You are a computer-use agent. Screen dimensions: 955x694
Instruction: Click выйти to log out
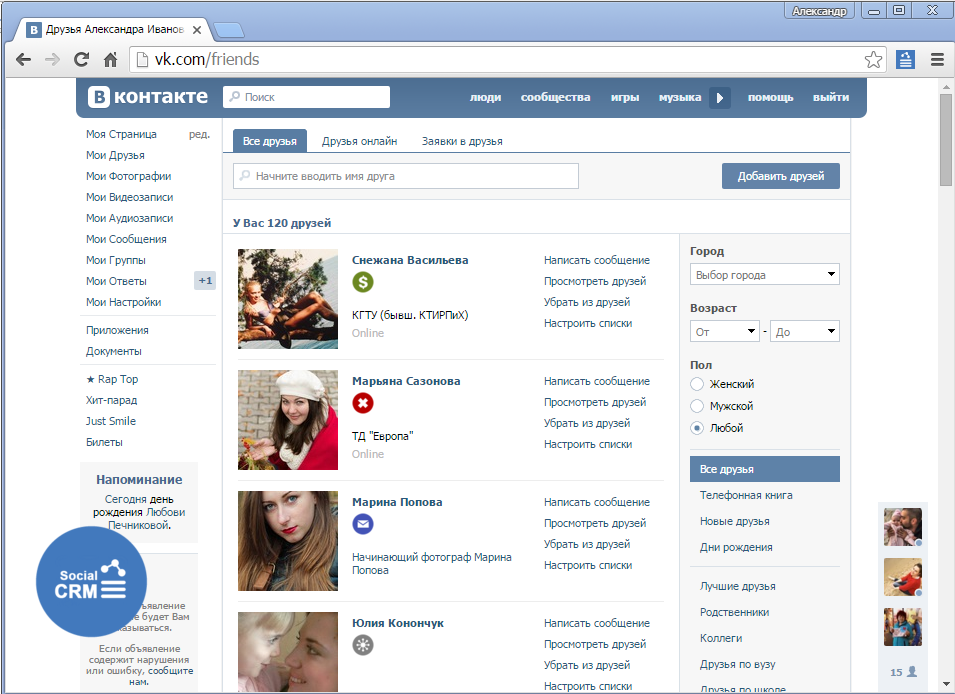[x=831, y=97]
